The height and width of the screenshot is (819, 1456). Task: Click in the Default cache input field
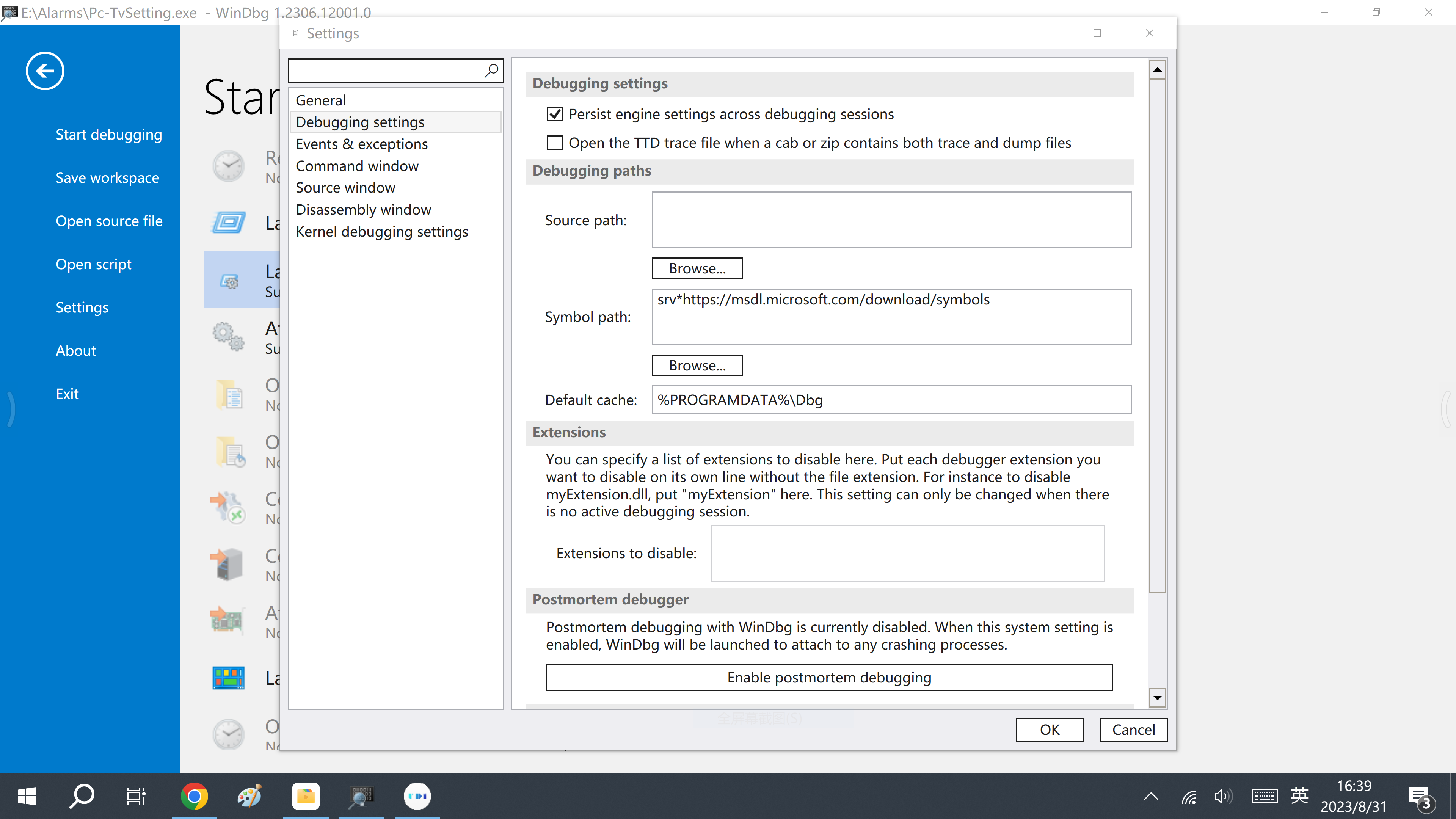[891, 400]
